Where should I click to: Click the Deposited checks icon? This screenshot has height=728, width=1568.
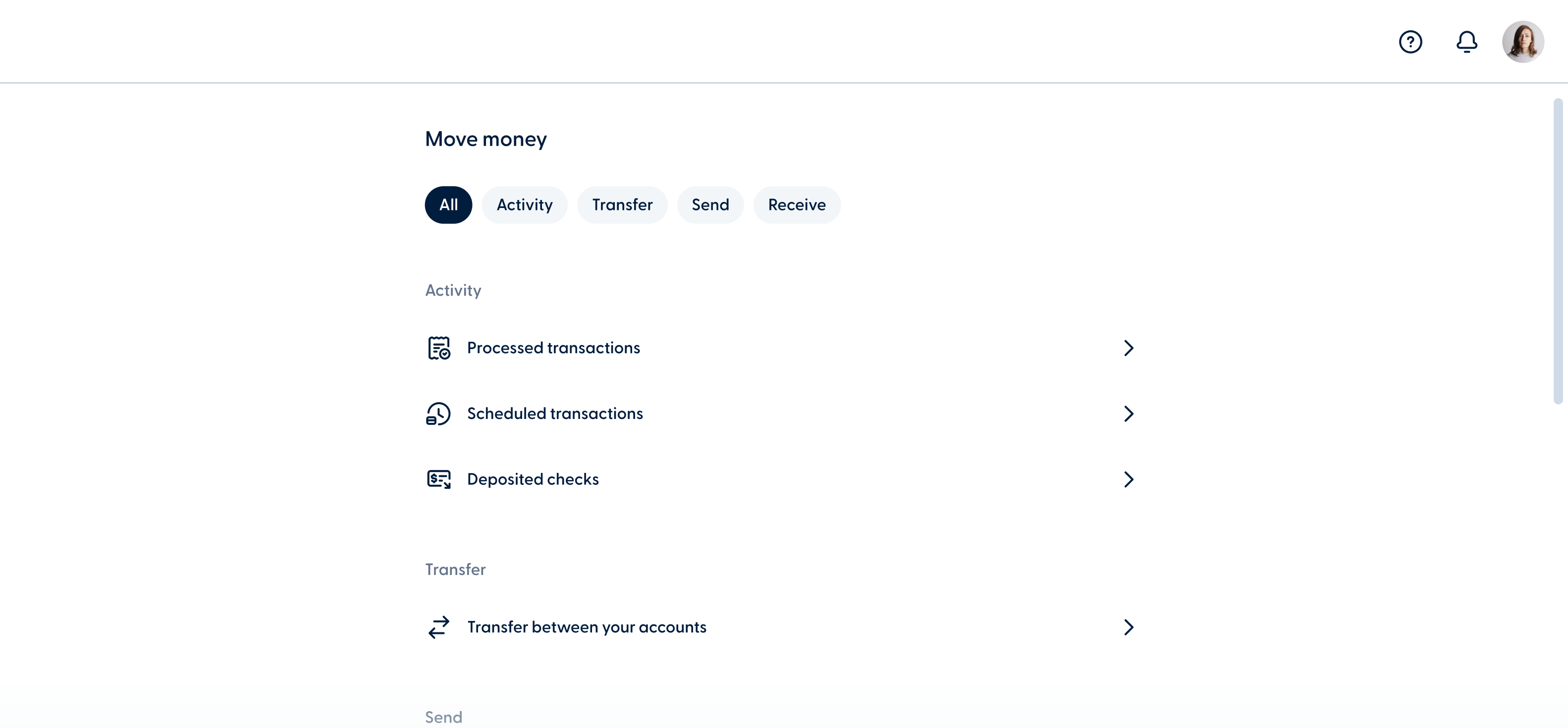pyautogui.click(x=438, y=479)
